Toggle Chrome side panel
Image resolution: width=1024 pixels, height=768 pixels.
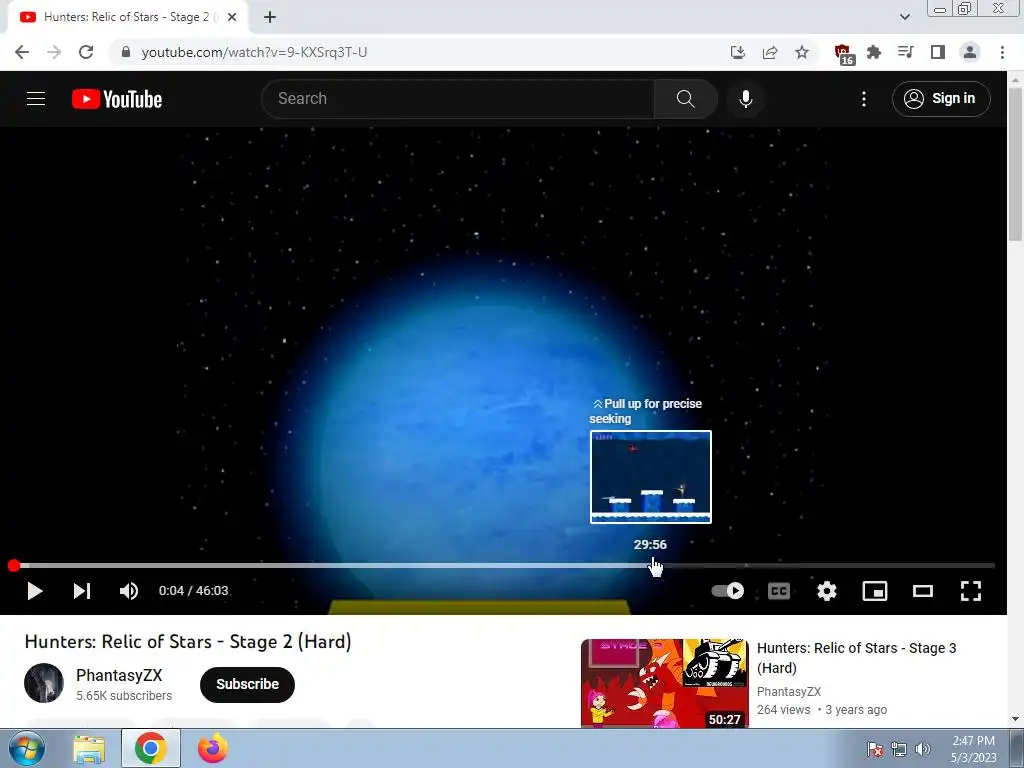938,52
